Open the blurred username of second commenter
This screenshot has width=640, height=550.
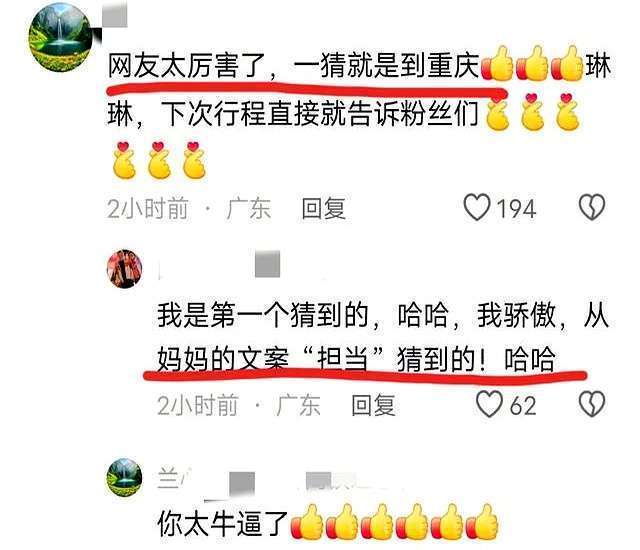220,265
